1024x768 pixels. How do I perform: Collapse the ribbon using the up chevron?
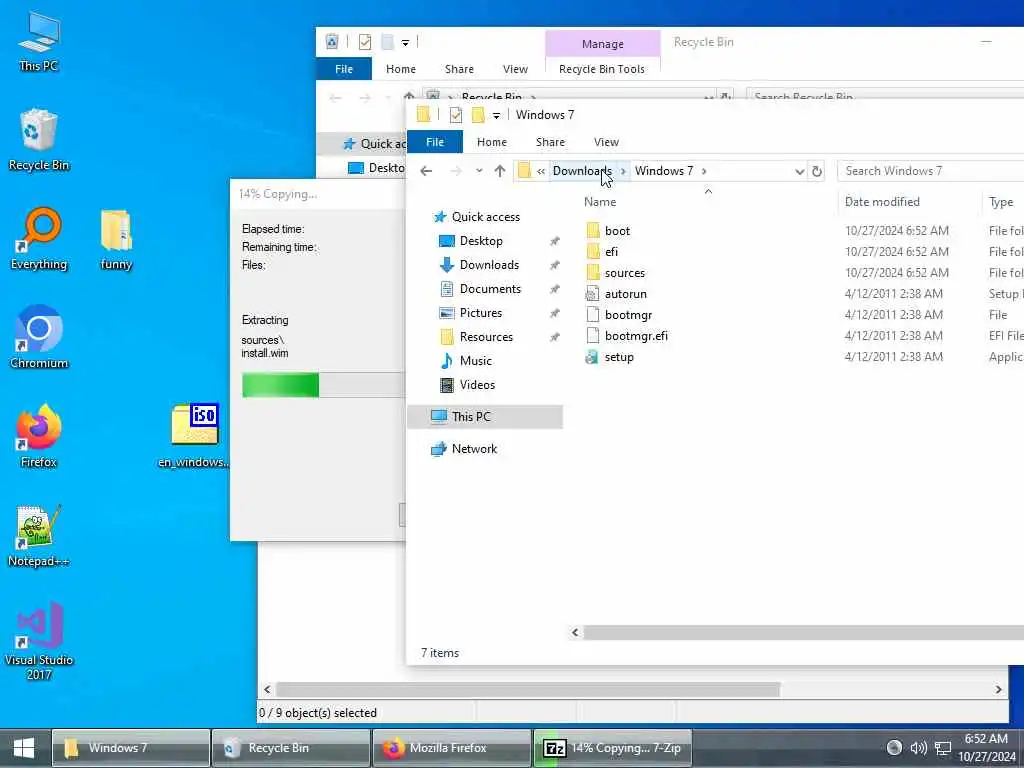pyautogui.click(x=708, y=192)
